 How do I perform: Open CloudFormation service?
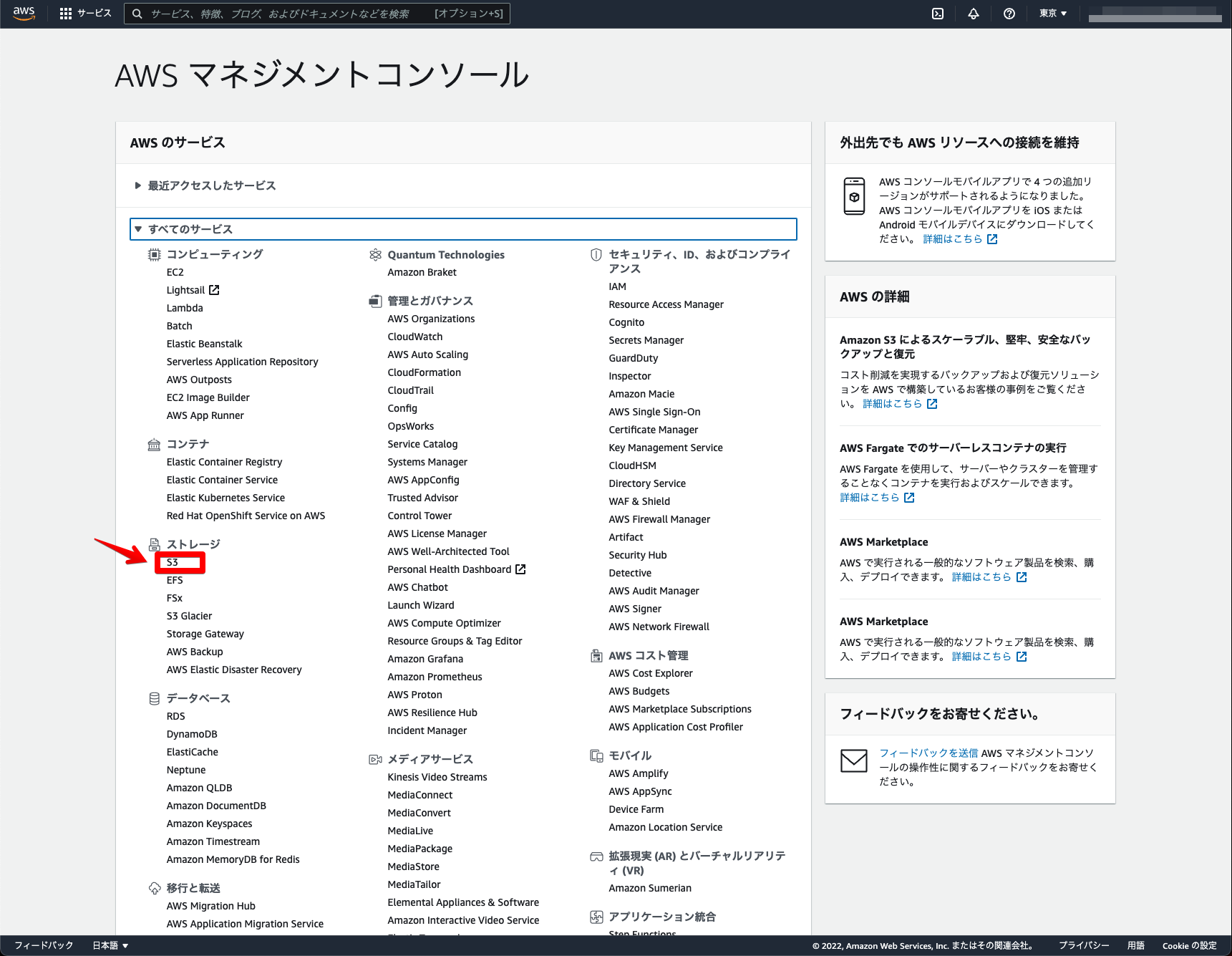[425, 372]
